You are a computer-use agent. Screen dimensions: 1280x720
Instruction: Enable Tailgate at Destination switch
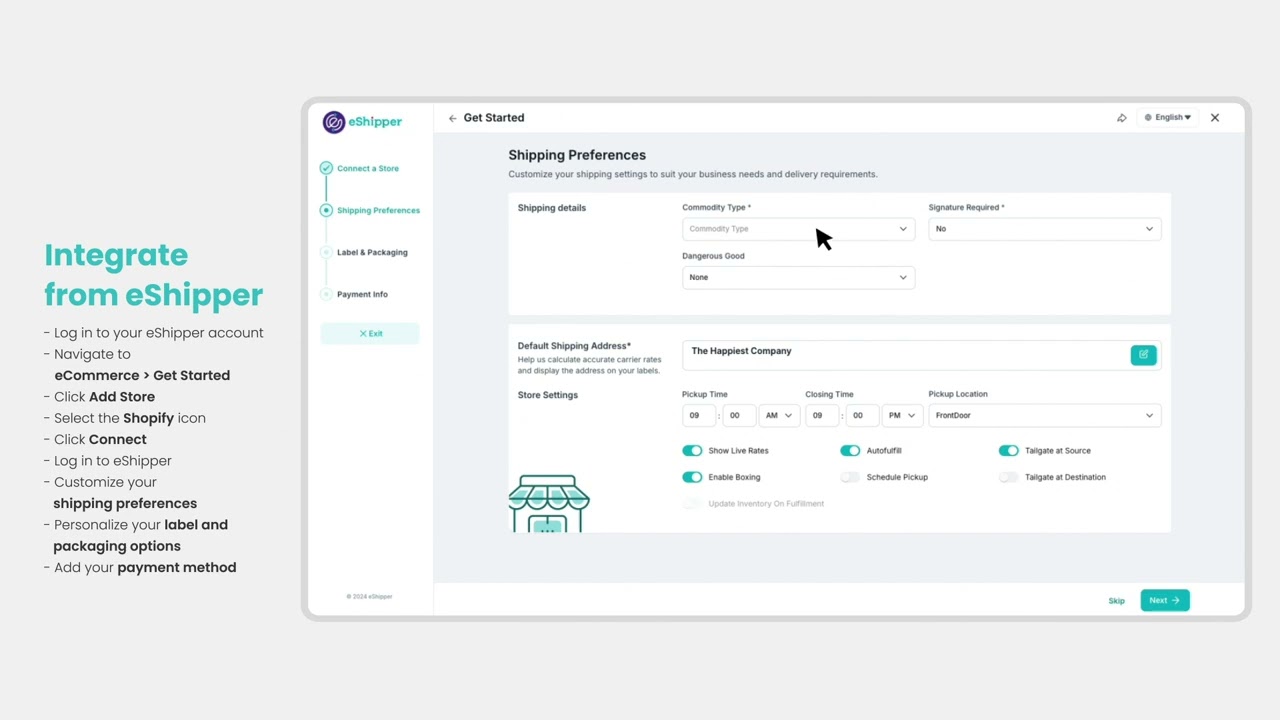(x=1008, y=477)
